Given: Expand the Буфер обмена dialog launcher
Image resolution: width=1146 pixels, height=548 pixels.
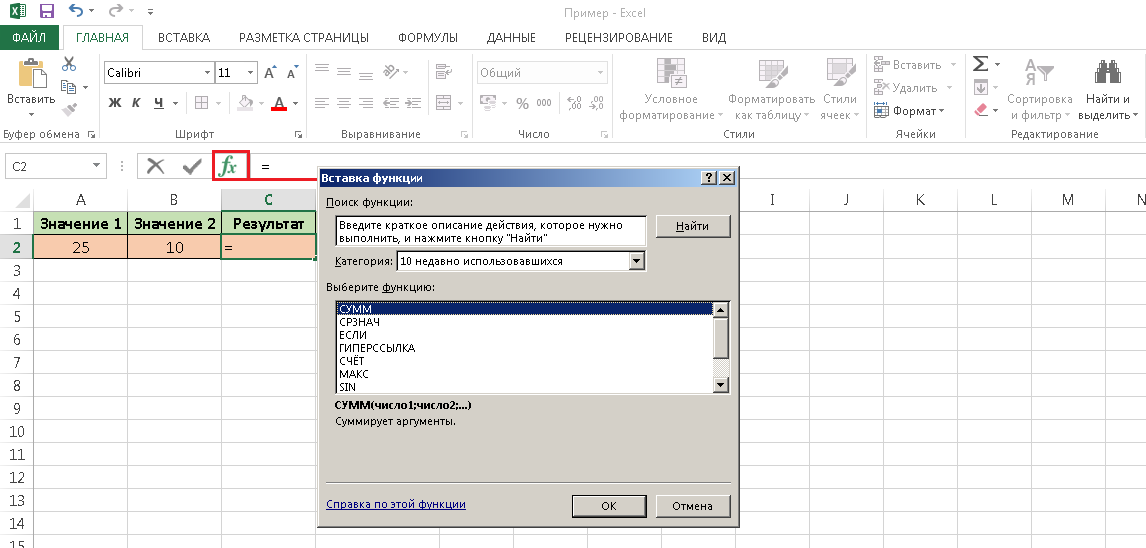Looking at the screenshot, I should (91, 135).
